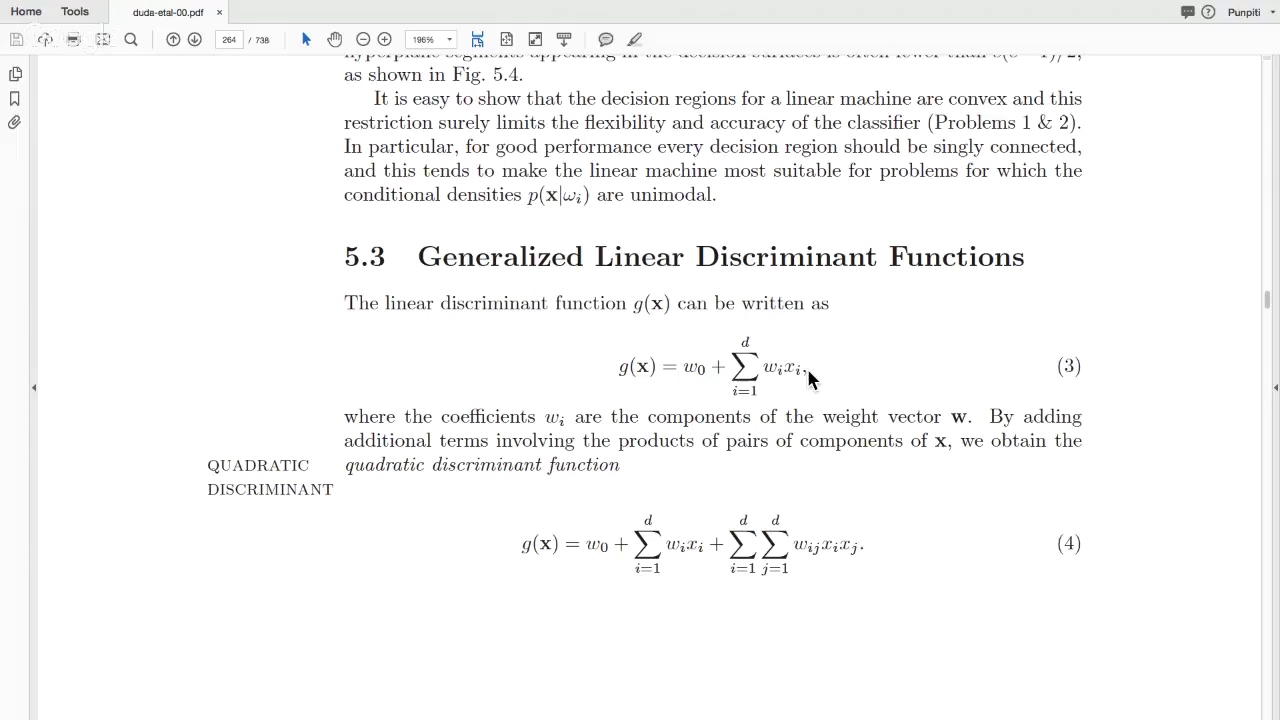The width and height of the screenshot is (1280, 720).
Task: Enter full screen view mode
Action: click(x=536, y=40)
